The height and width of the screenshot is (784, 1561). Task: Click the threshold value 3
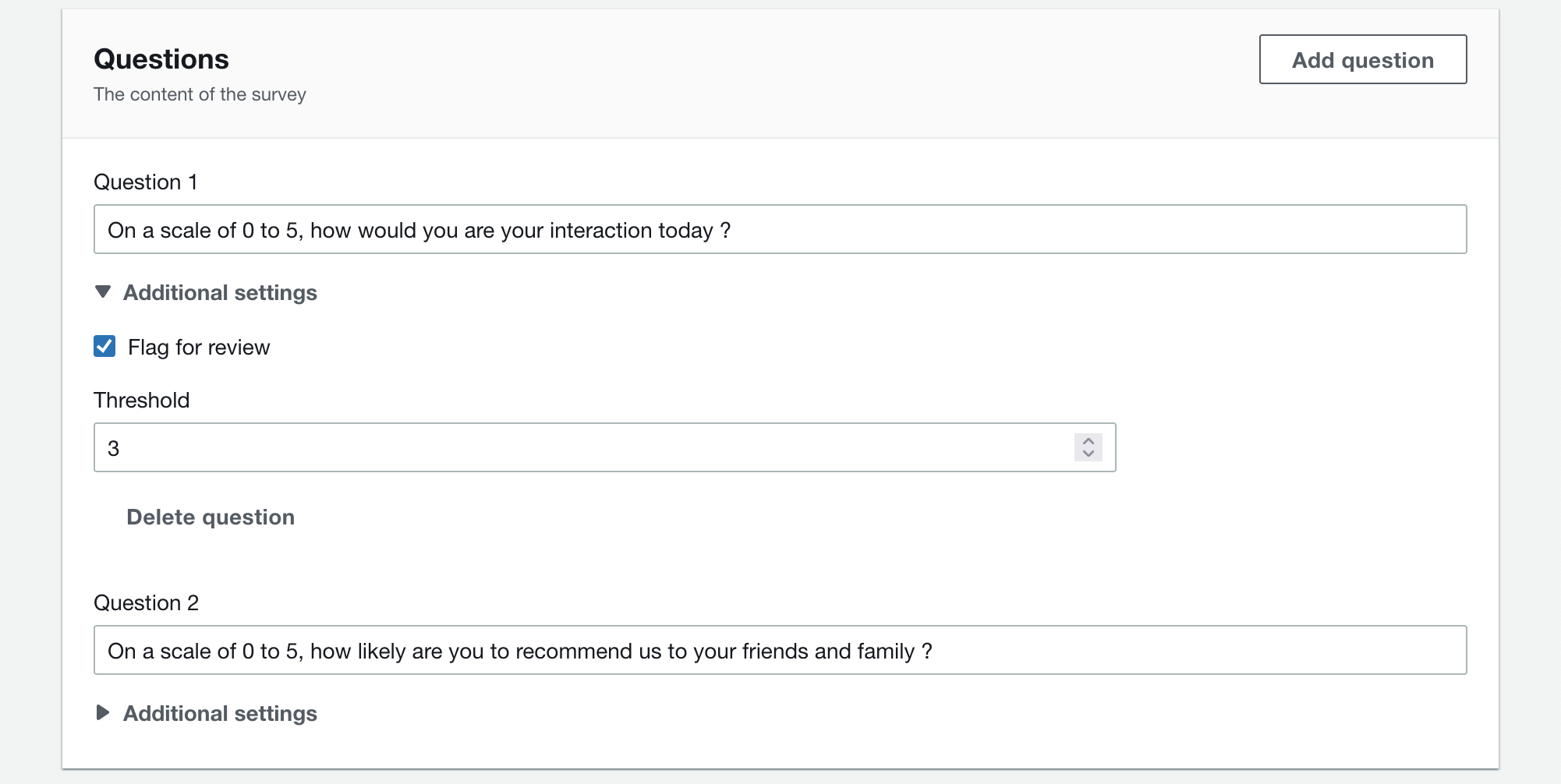click(x=114, y=448)
